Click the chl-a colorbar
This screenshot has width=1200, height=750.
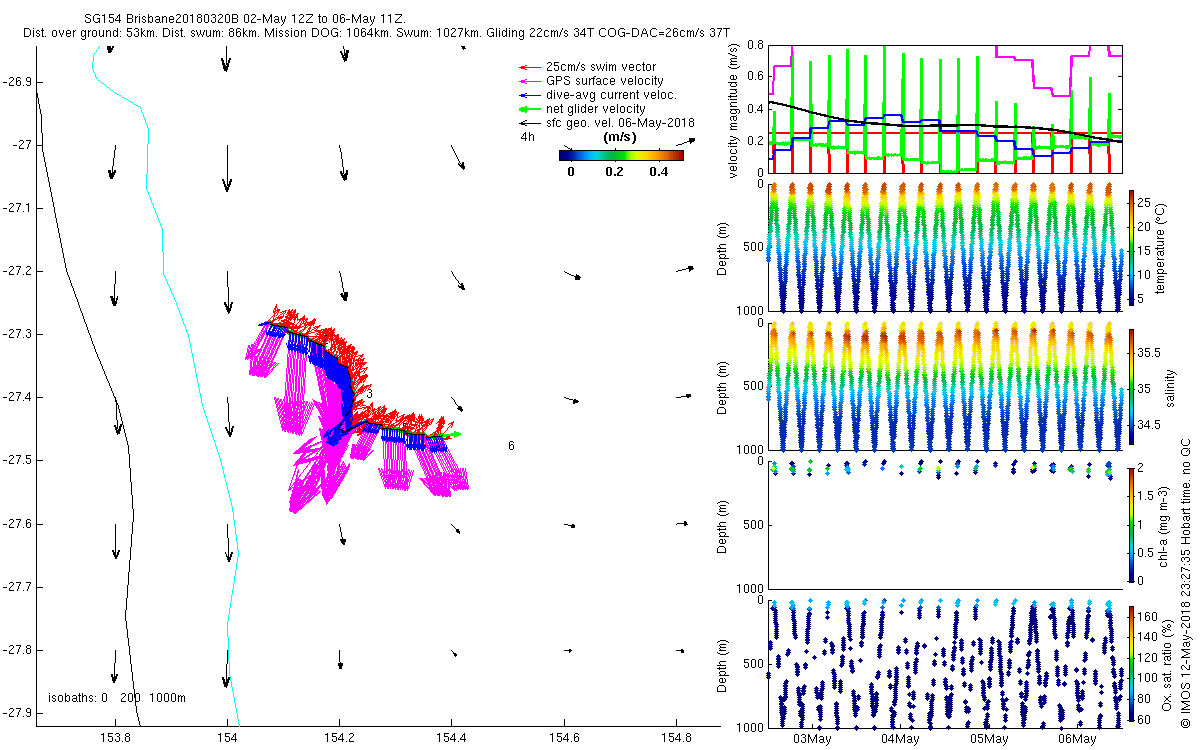pyautogui.click(x=1132, y=524)
